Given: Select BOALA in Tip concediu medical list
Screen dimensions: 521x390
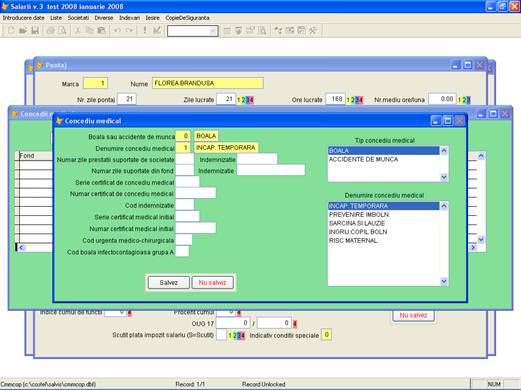Looking at the screenshot, I should (x=383, y=151).
